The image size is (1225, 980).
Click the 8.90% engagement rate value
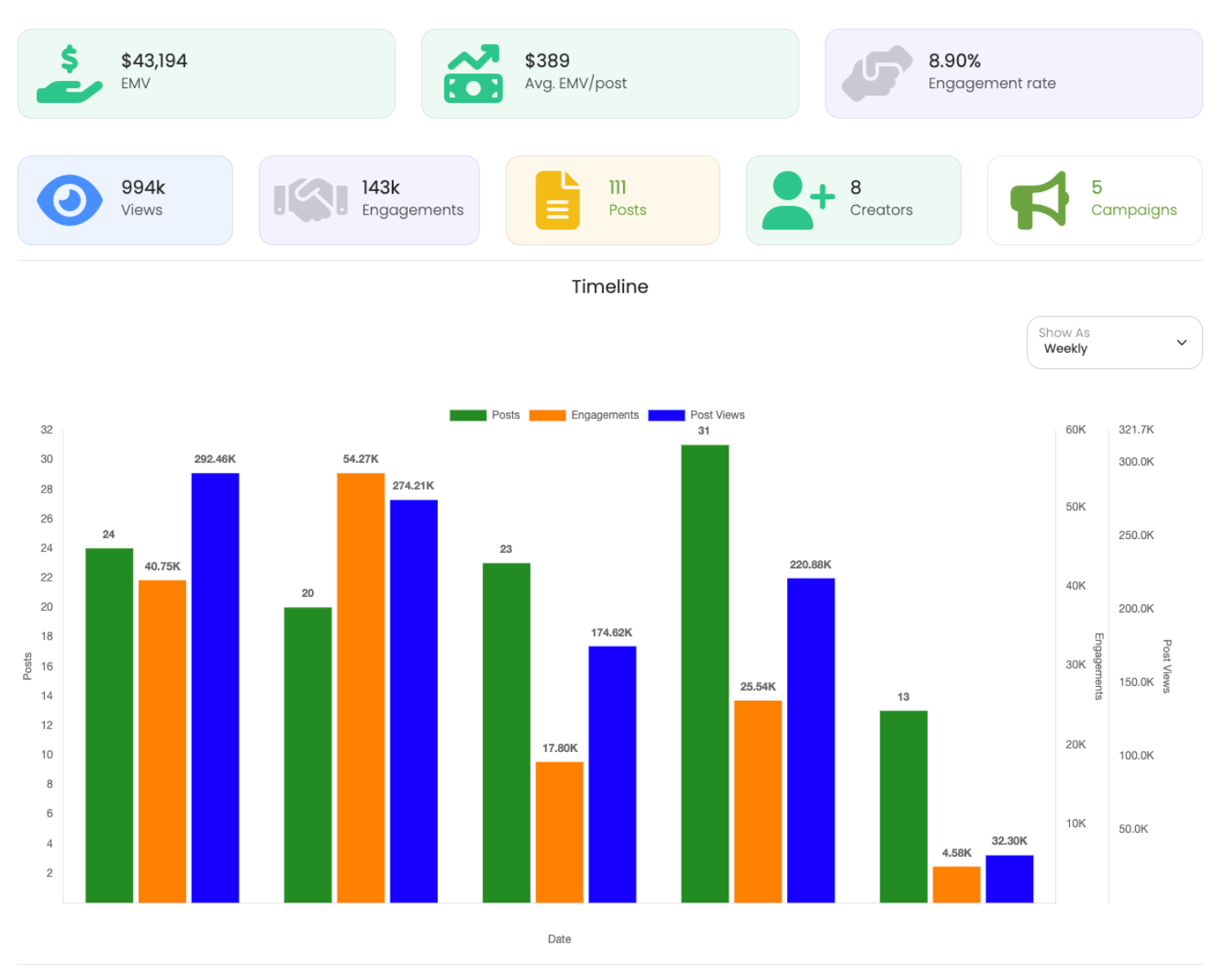954,60
